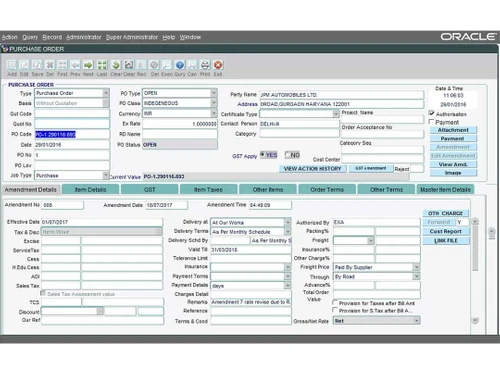Open the Query menu
Viewport: 500px width, 375px height.
click(x=30, y=37)
